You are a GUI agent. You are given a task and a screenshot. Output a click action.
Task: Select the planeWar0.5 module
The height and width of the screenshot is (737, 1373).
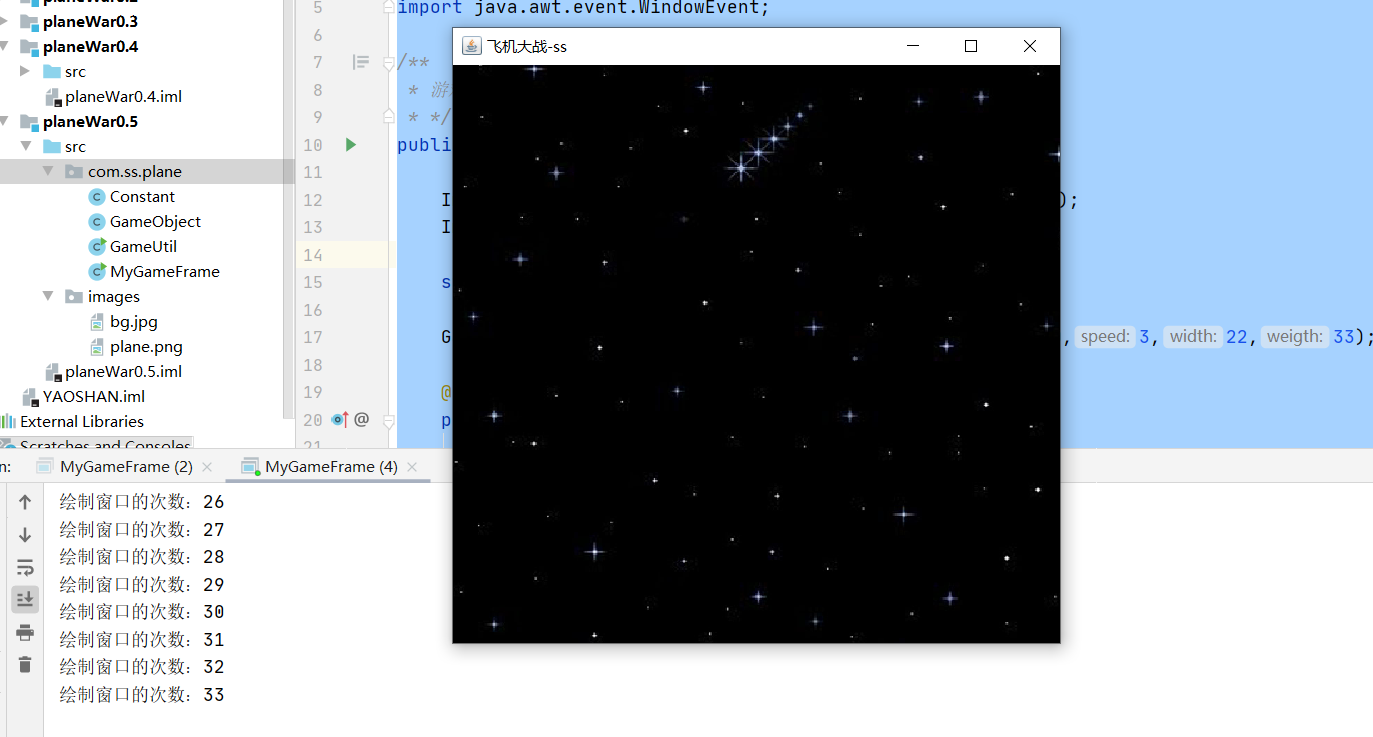pos(90,122)
